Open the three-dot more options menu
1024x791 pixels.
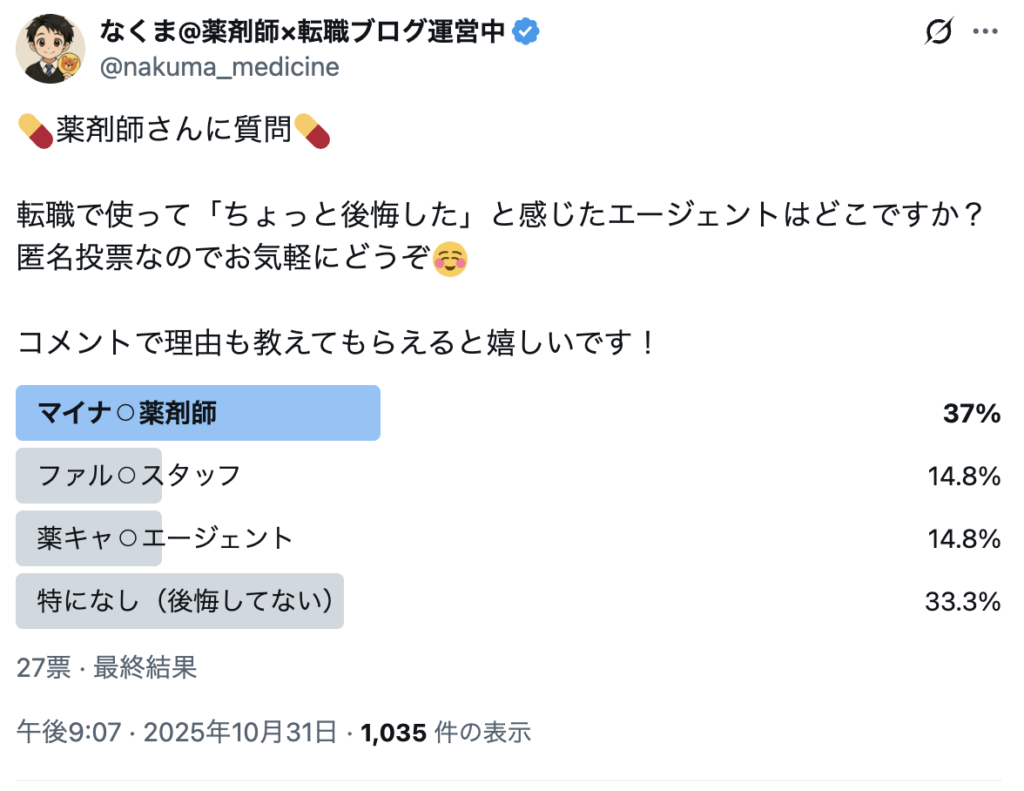click(x=986, y=33)
